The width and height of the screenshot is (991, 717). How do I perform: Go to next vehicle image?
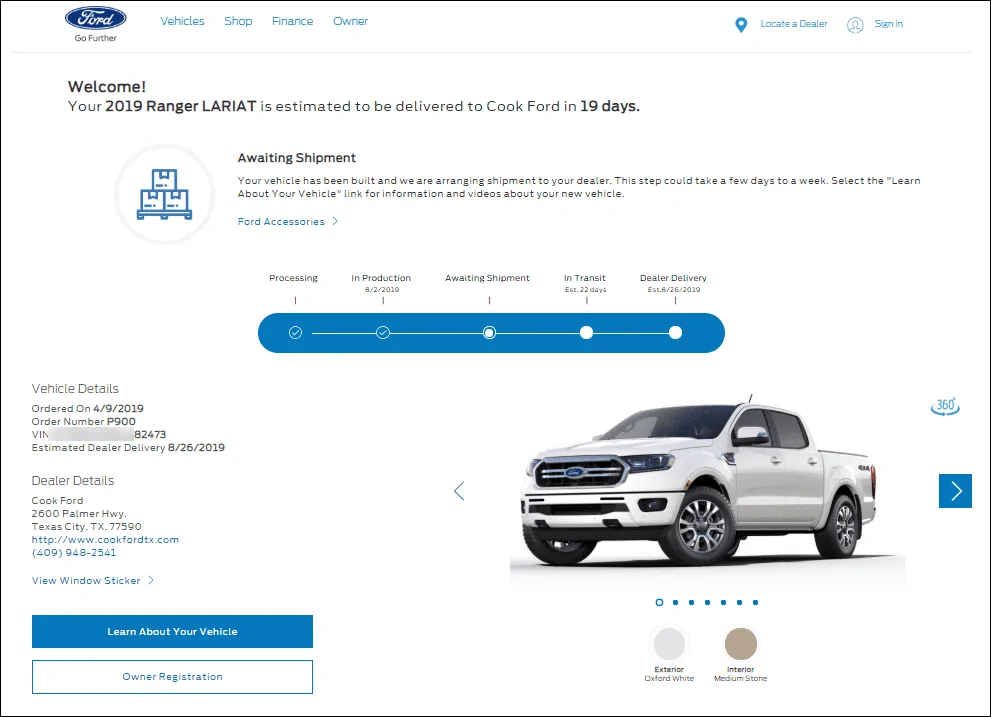[x=955, y=491]
